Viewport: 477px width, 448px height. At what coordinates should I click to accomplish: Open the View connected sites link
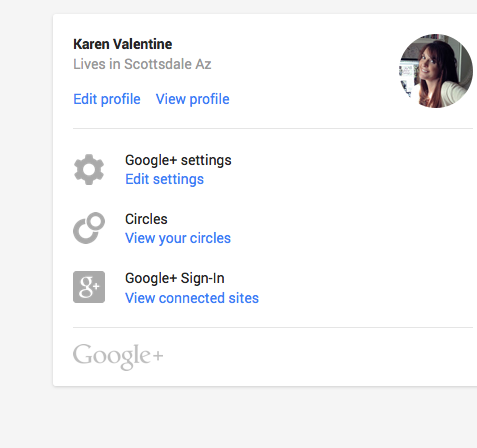coord(192,298)
